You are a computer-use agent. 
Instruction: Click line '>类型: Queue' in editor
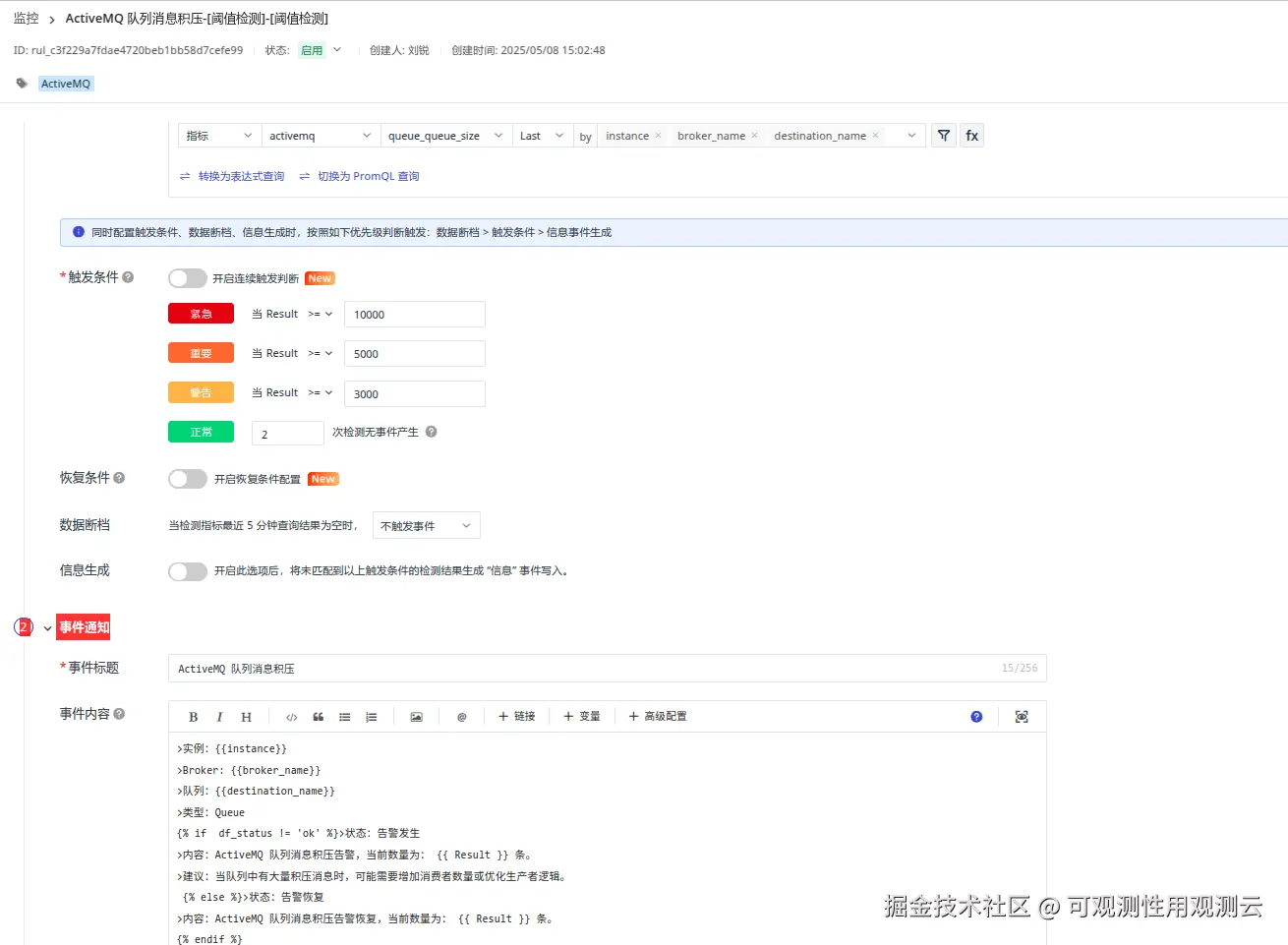[211, 813]
